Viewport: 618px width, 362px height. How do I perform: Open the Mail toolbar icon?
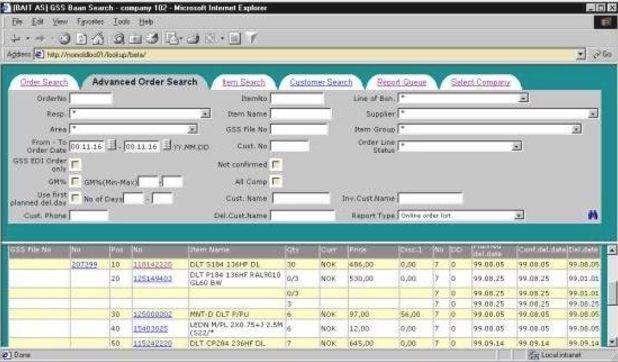[172, 38]
